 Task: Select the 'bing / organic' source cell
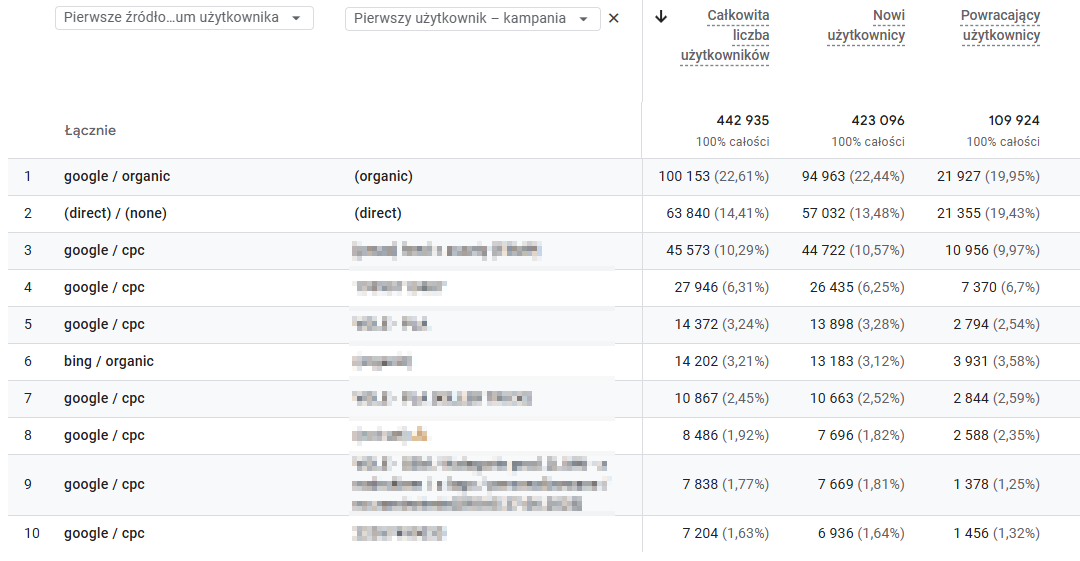click(x=109, y=362)
